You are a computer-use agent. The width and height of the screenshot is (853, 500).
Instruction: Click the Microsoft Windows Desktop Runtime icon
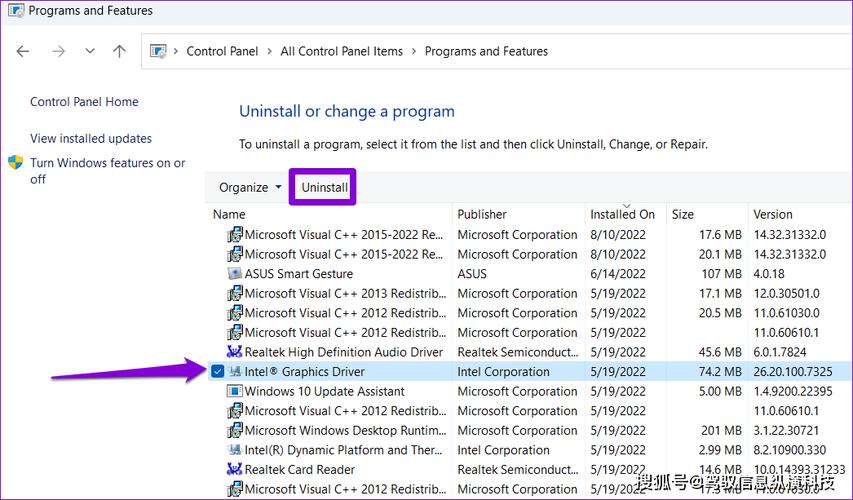coord(234,430)
